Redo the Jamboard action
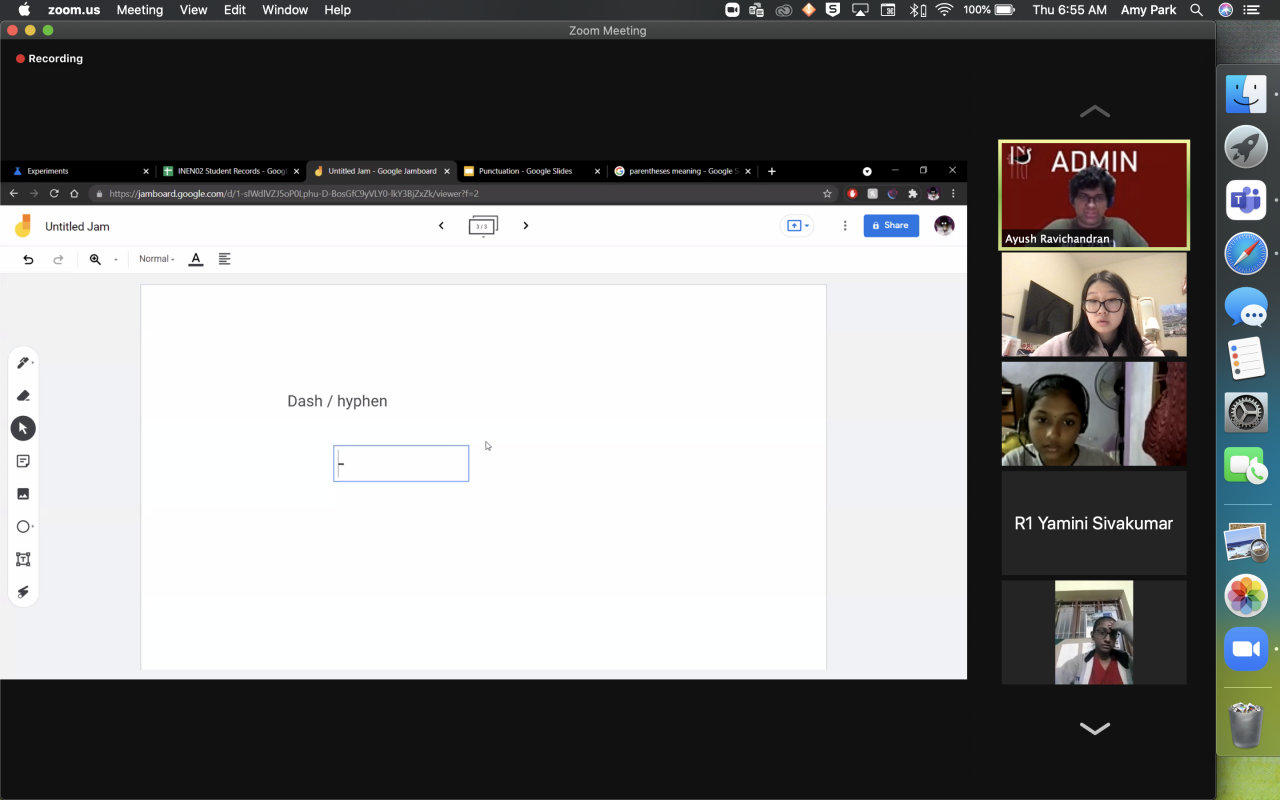1280x800 pixels. (x=58, y=259)
